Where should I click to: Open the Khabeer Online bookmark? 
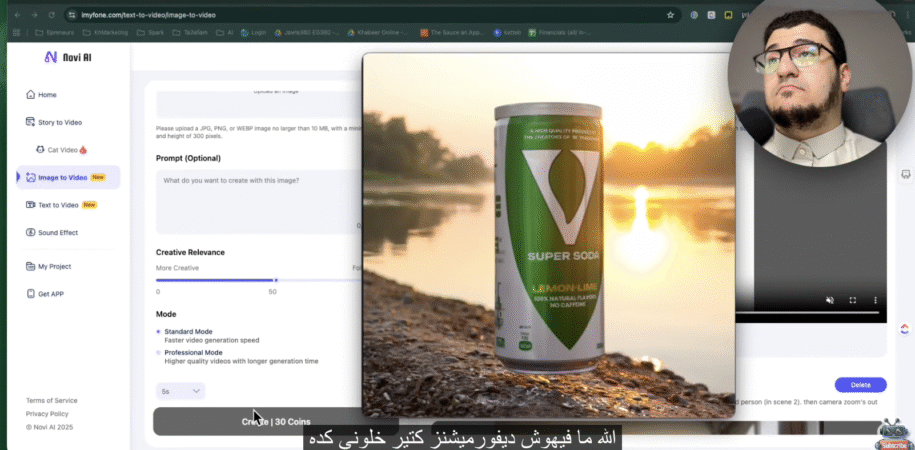(378, 33)
